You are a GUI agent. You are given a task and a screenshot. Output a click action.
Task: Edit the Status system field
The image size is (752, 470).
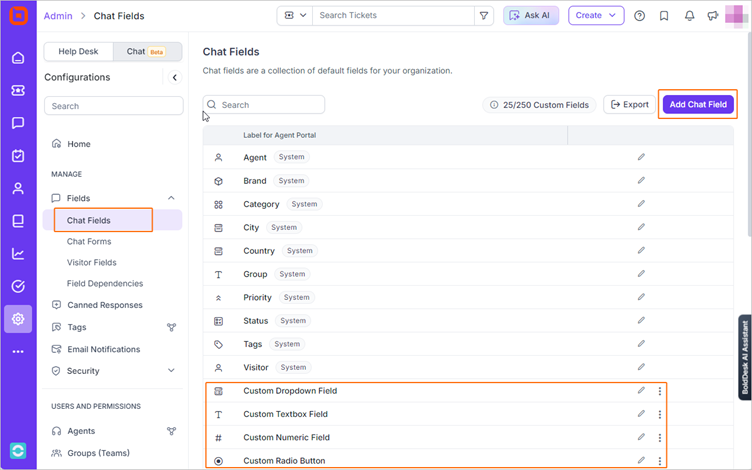(x=641, y=320)
